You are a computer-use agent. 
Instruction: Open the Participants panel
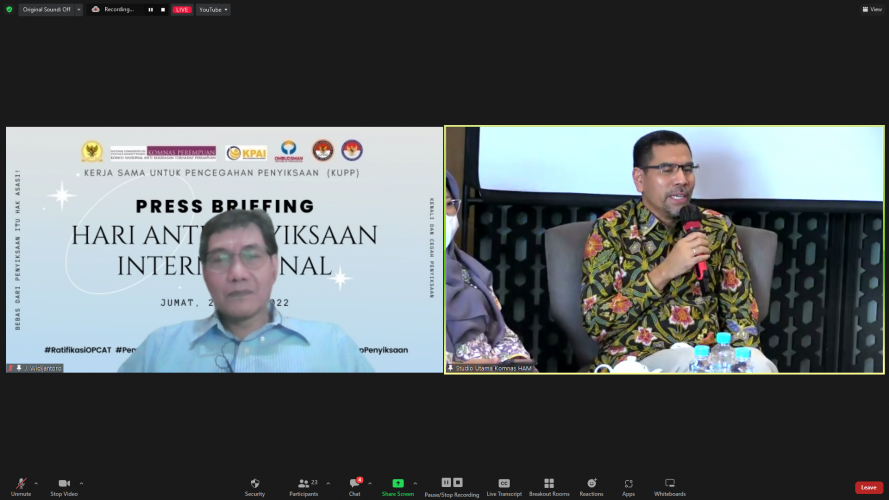click(302, 484)
